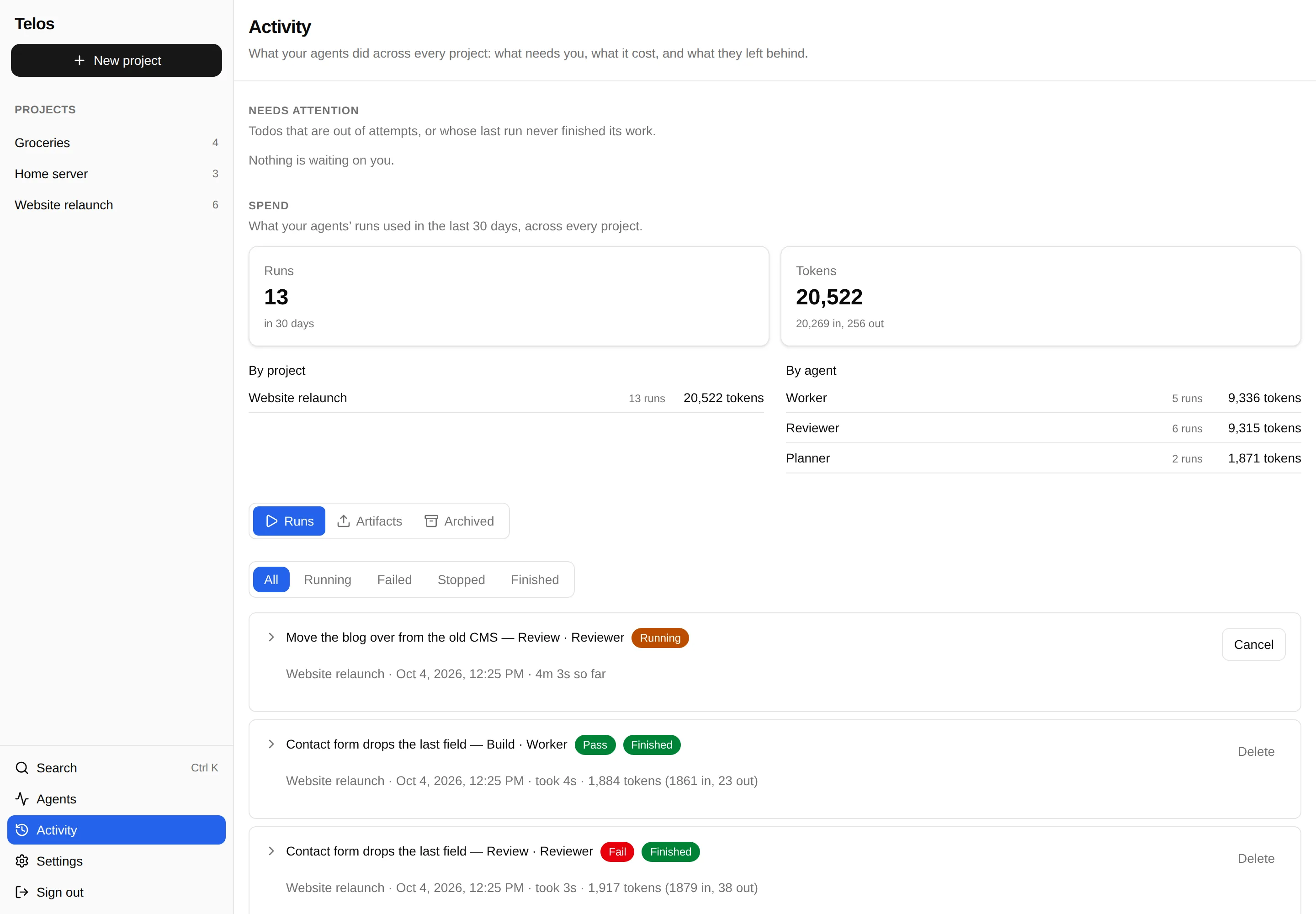The width and height of the screenshot is (1316, 914).
Task: Click the Website relaunch row under By project
Action: (506, 398)
